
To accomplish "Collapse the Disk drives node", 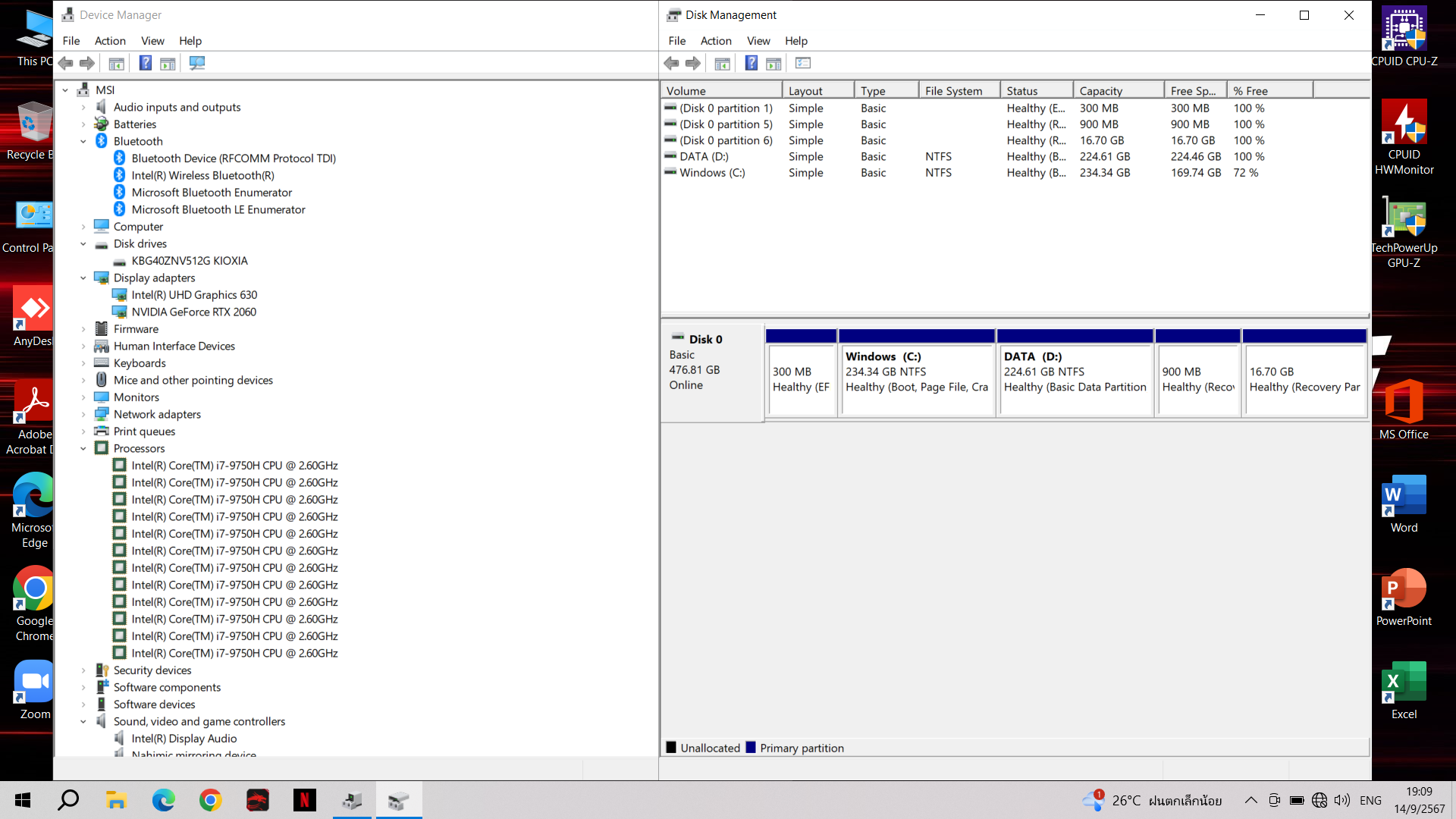I will (83, 244).
